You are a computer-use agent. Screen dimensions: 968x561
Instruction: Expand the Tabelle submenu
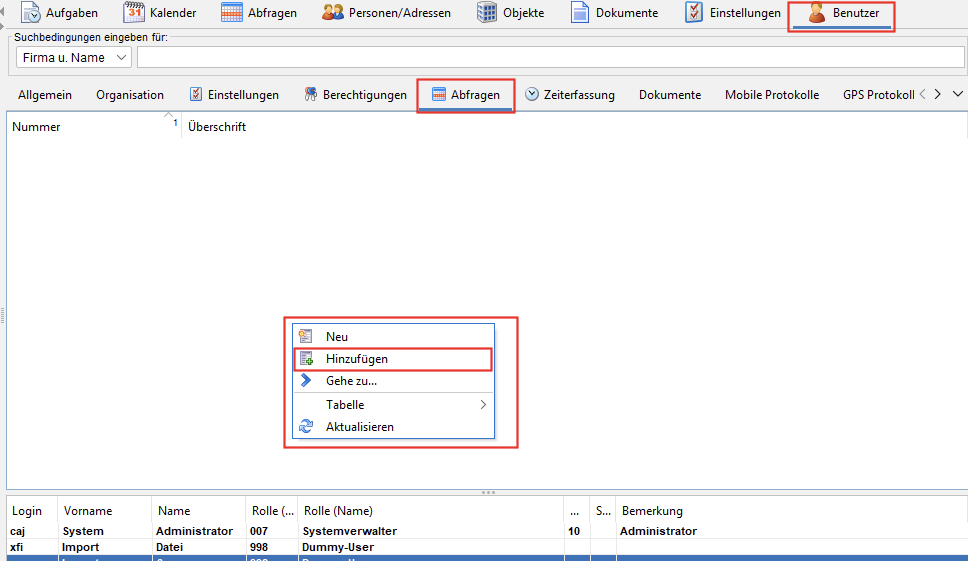(345, 405)
